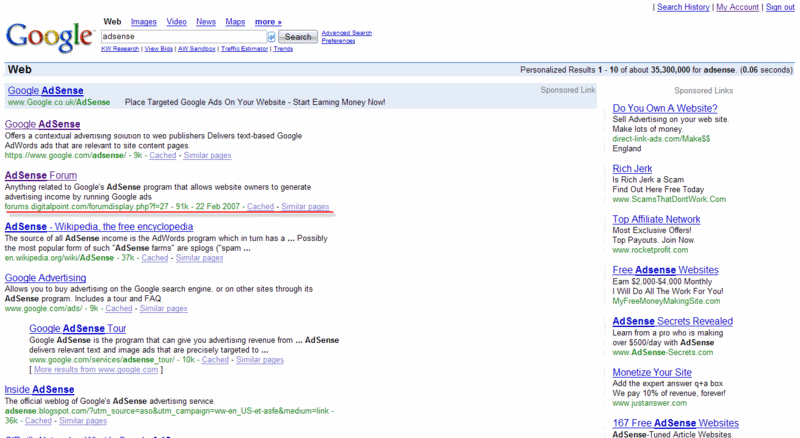Open Google Advertising result
Viewport: 800px width, 438px height.
45,278
